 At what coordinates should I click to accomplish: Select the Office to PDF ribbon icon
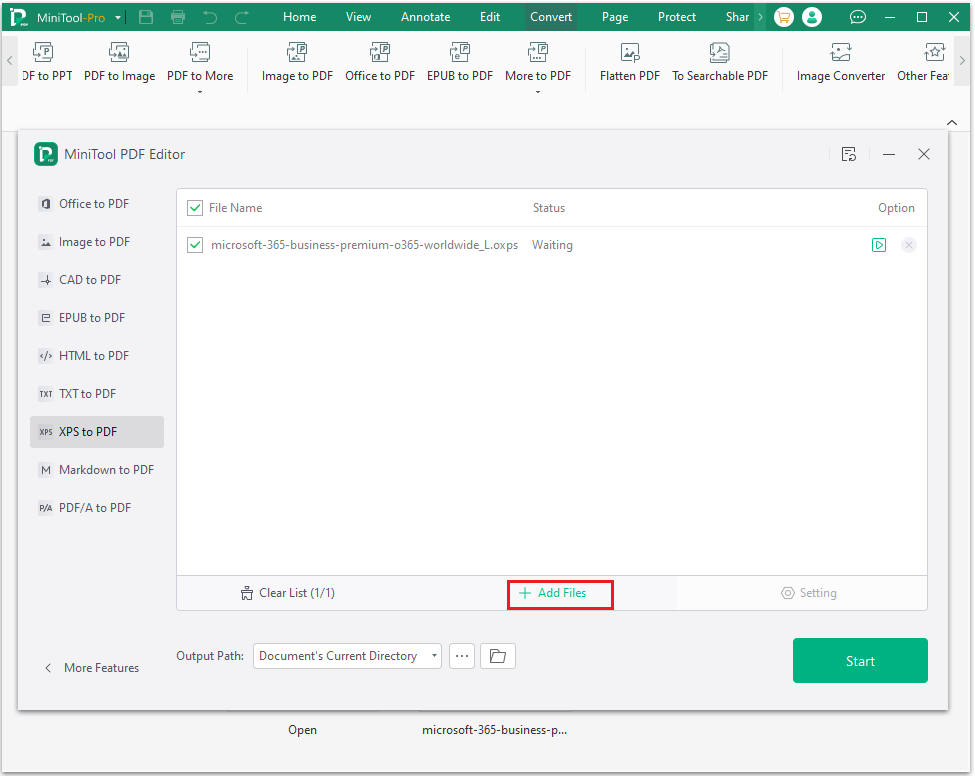[379, 53]
